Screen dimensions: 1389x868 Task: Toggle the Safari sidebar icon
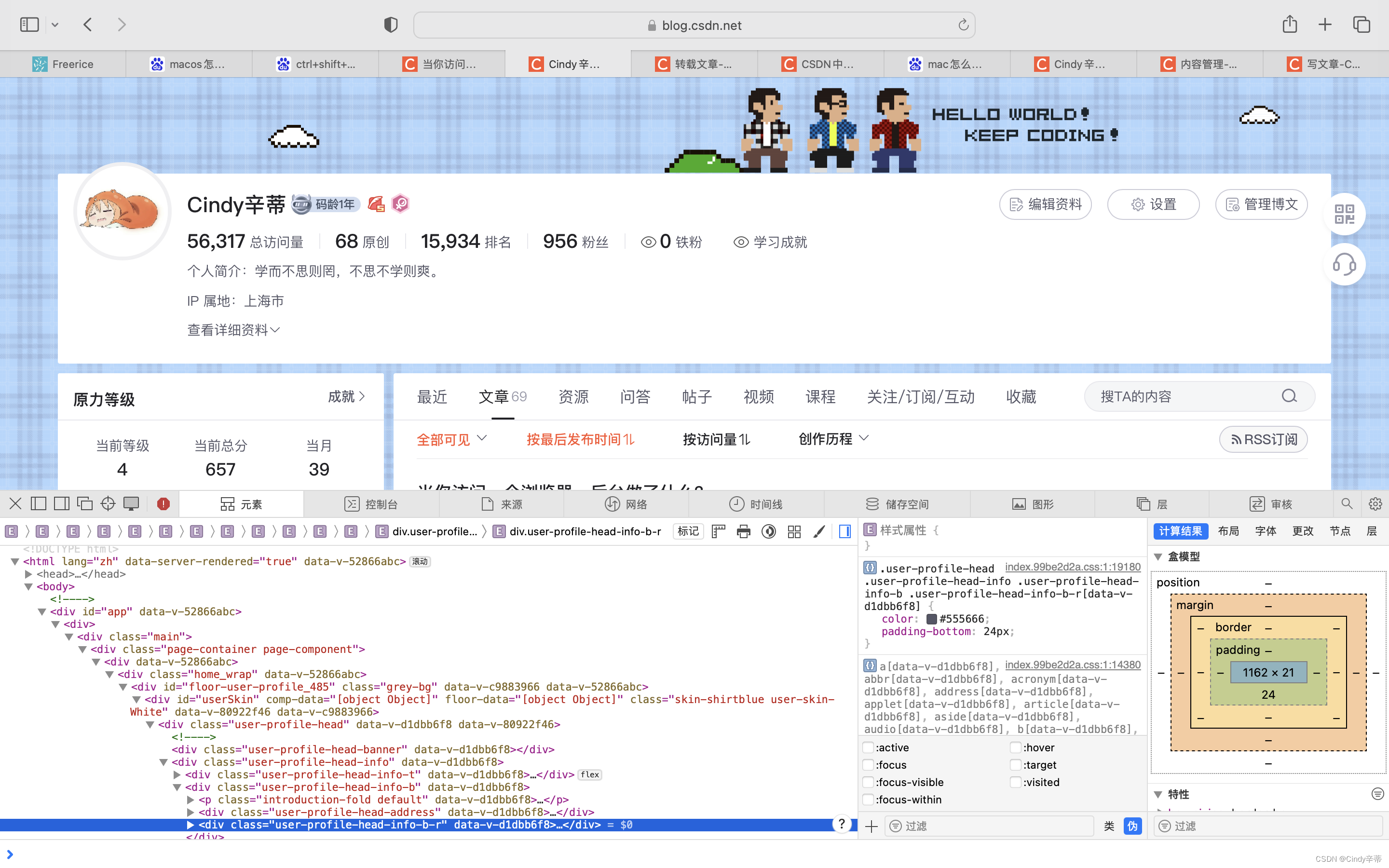point(29,25)
